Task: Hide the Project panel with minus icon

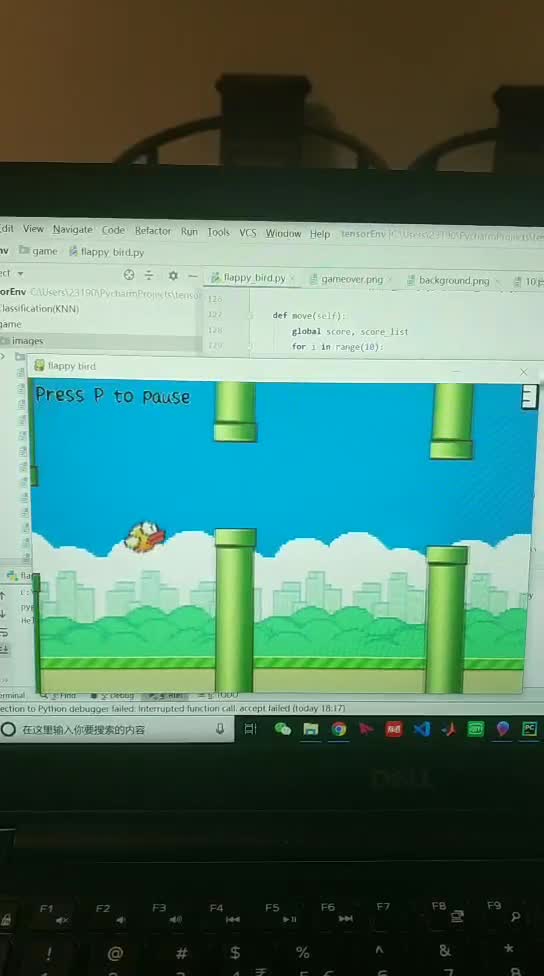Action: (193, 276)
